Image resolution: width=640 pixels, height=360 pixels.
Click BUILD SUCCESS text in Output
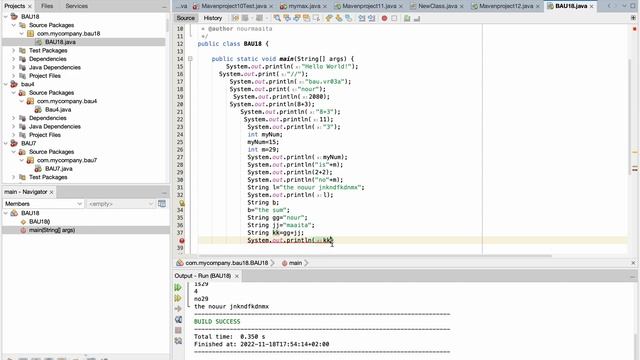coord(217,322)
